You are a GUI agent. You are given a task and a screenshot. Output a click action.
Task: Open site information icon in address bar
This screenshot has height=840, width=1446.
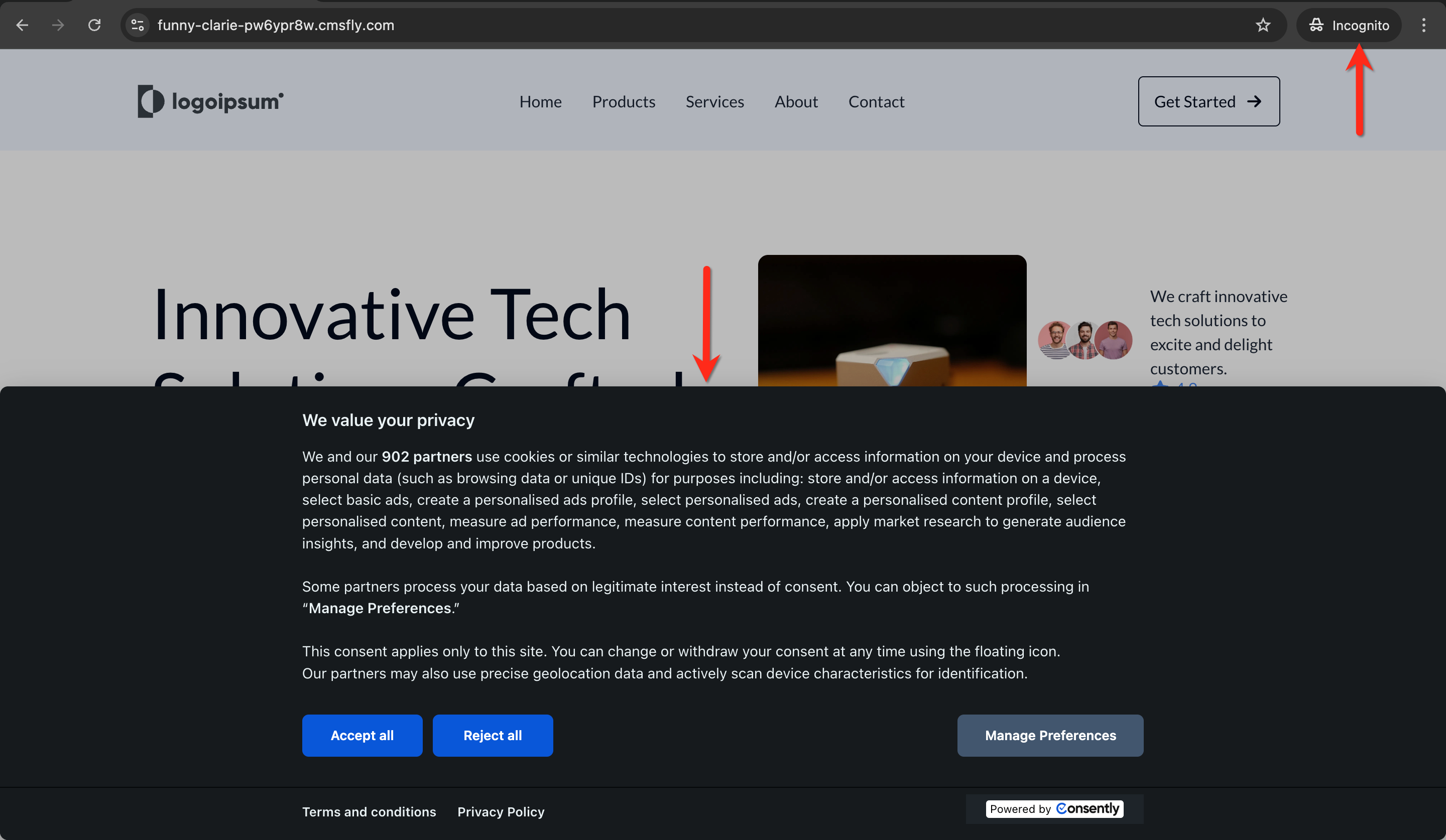pyautogui.click(x=138, y=25)
